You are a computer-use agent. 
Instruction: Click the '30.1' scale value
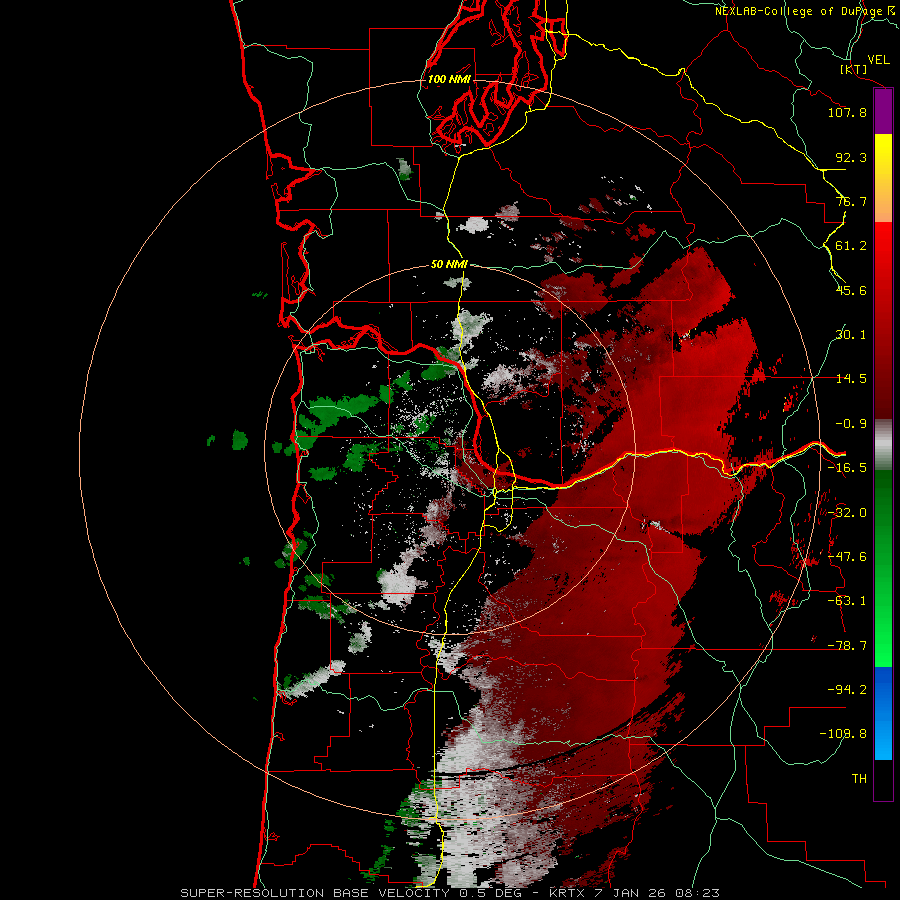click(851, 335)
